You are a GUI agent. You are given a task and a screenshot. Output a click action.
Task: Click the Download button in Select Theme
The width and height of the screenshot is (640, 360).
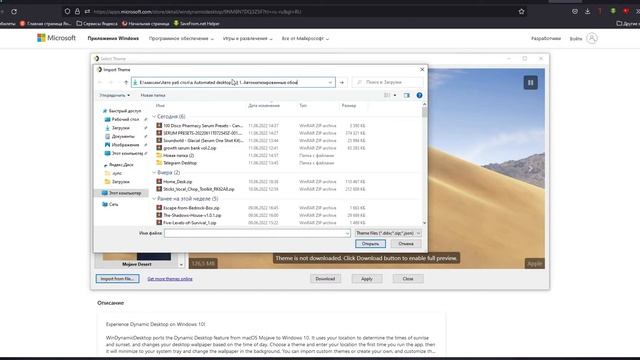[325, 279]
